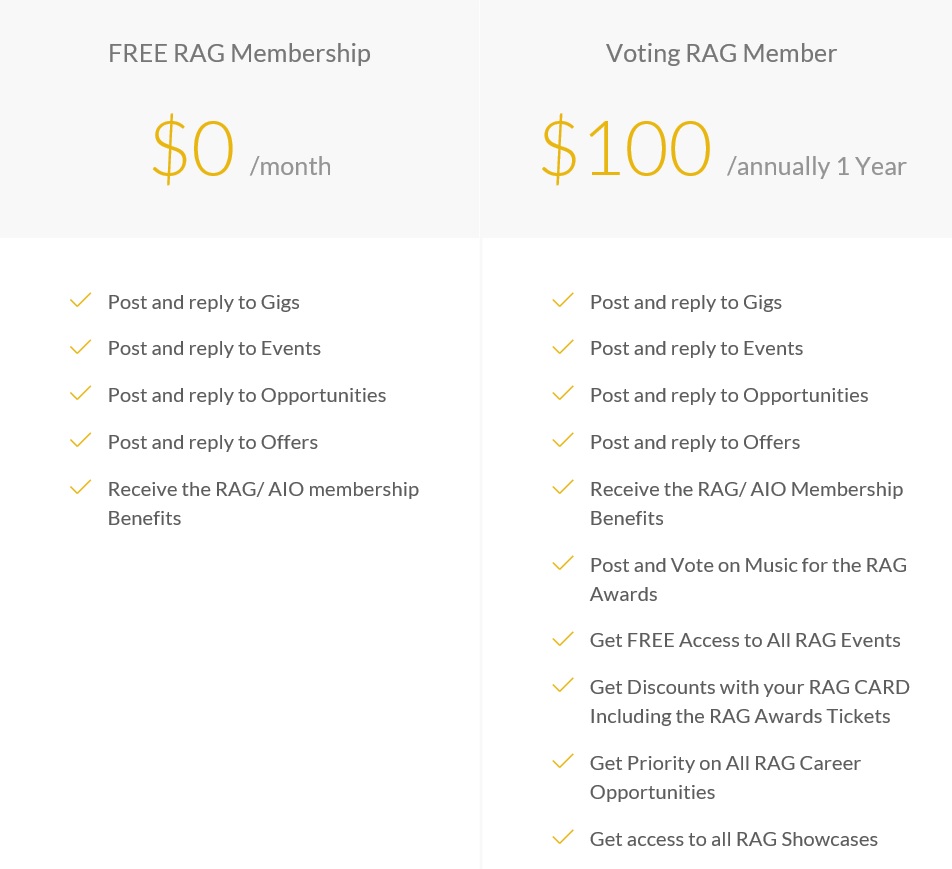The height and width of the screenshot is (869, 952).
Task: Click checkmark beside Get Priority on All RAG Career
Action: (x=563, y=761)
